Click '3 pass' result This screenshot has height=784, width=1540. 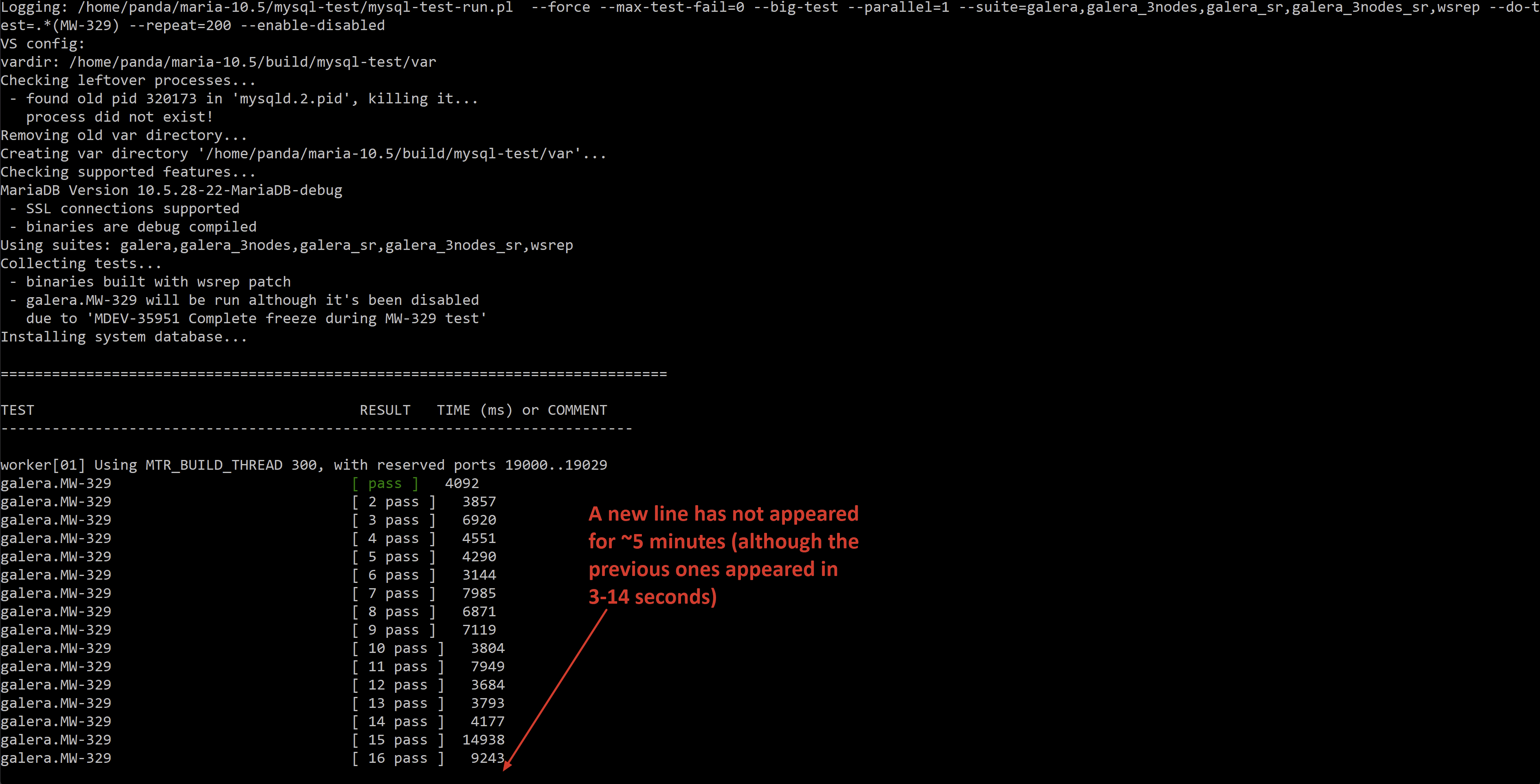[393, 520]
